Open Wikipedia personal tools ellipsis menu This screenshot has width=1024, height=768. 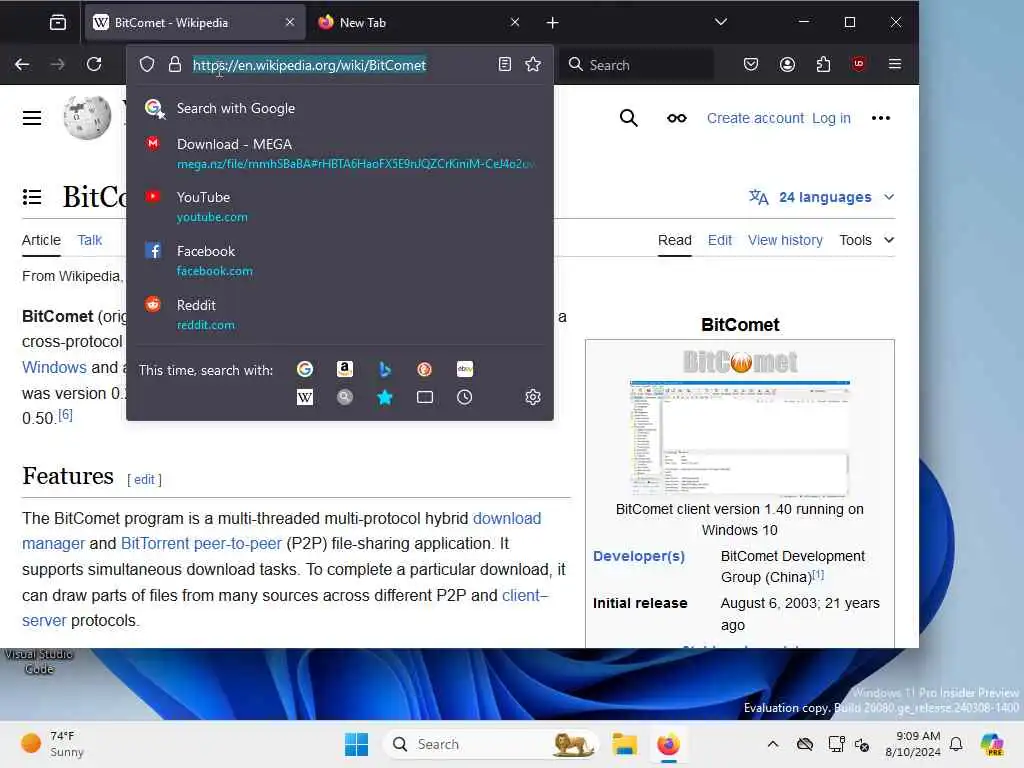(x=880, y=118)
